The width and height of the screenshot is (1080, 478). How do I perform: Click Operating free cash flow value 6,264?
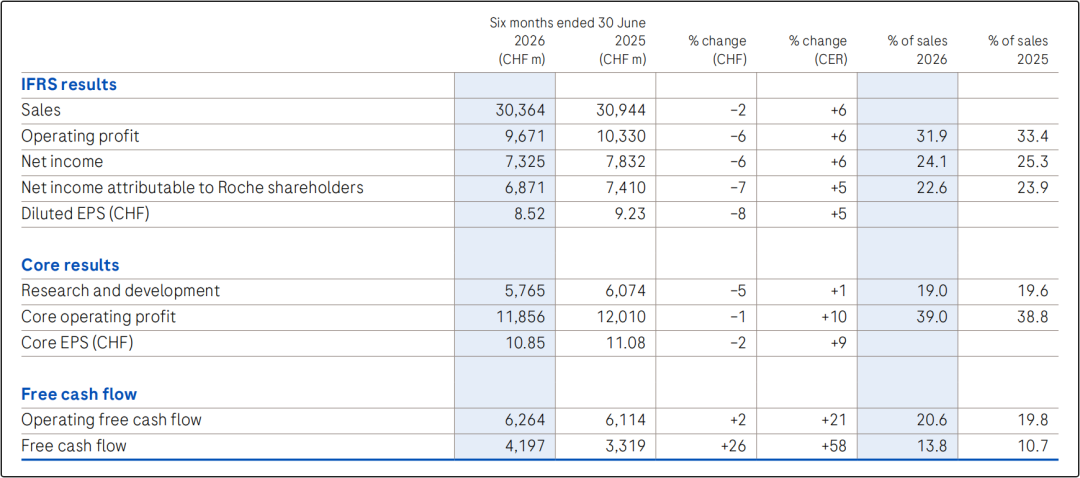click(522, 419)
